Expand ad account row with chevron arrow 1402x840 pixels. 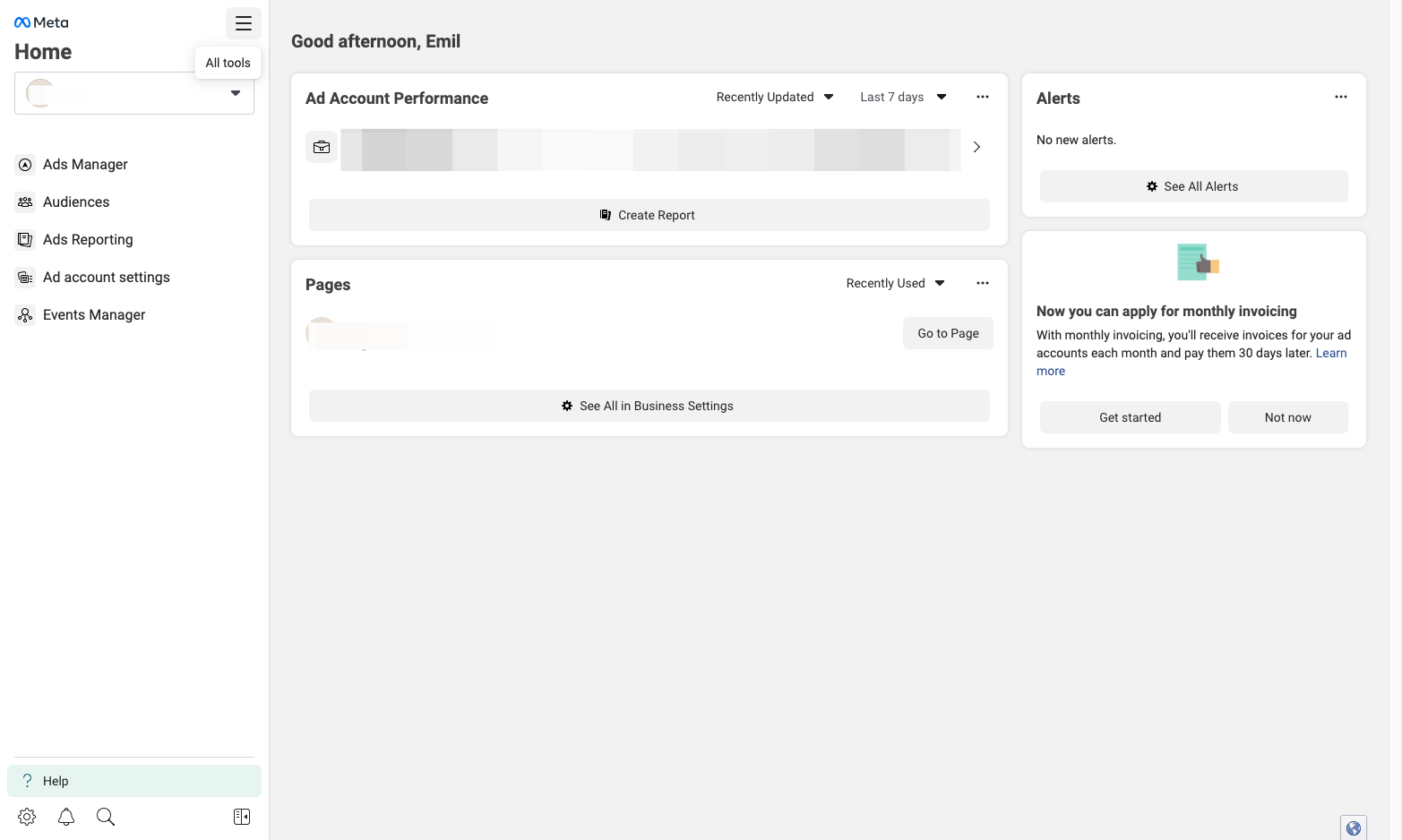click(976, 147)
